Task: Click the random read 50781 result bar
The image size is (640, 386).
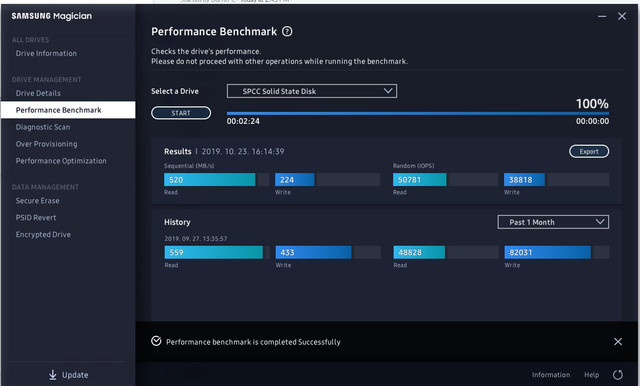Action: tap(445, 180)
